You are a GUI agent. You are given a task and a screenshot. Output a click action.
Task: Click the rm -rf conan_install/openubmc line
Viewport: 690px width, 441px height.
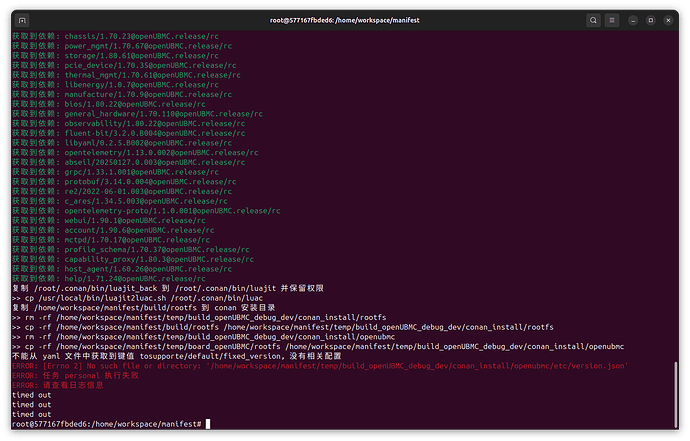[x=203, y=337]
